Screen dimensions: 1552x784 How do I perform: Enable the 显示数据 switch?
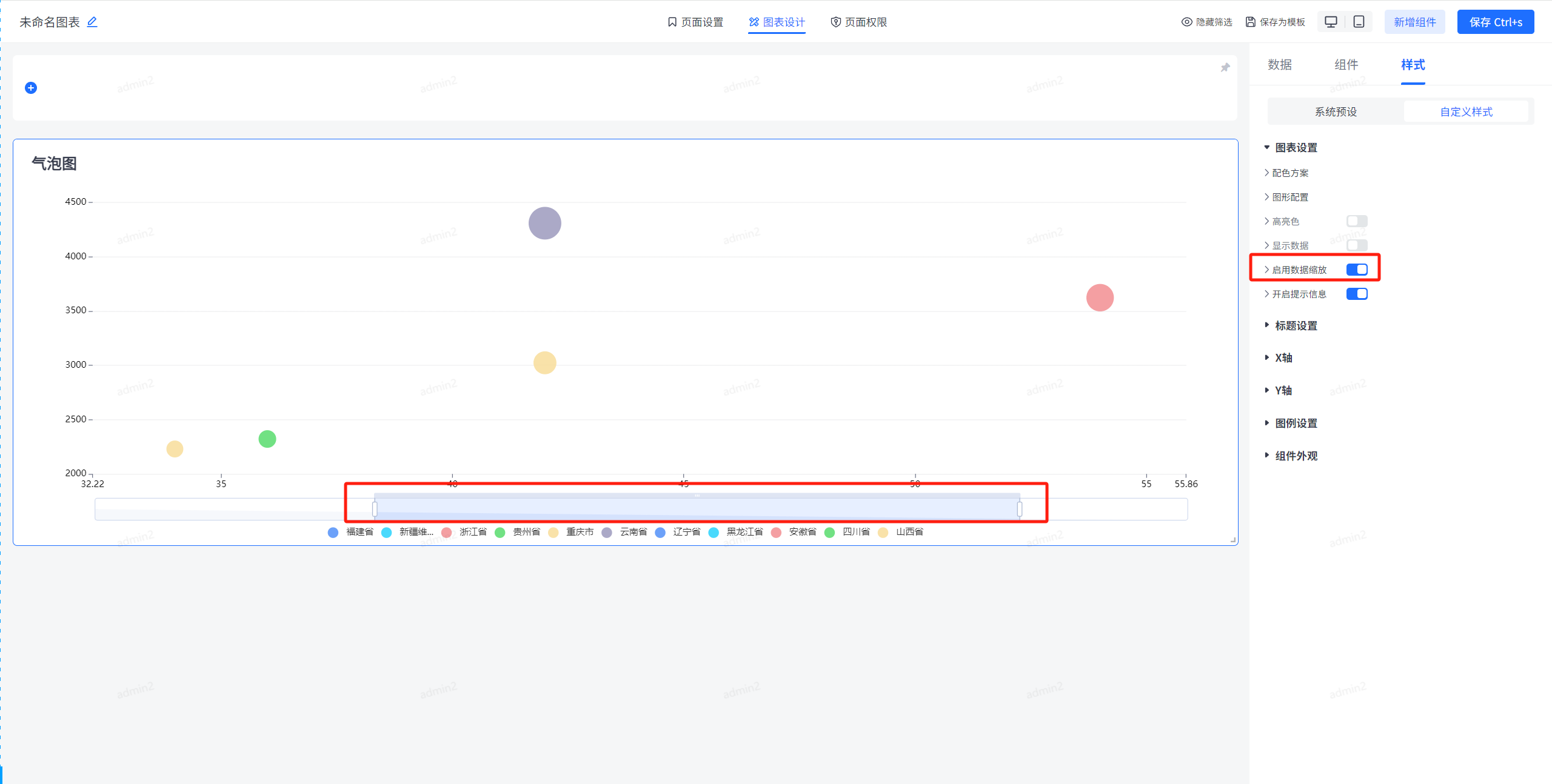pyautogui.click(x=1357, y=245)
